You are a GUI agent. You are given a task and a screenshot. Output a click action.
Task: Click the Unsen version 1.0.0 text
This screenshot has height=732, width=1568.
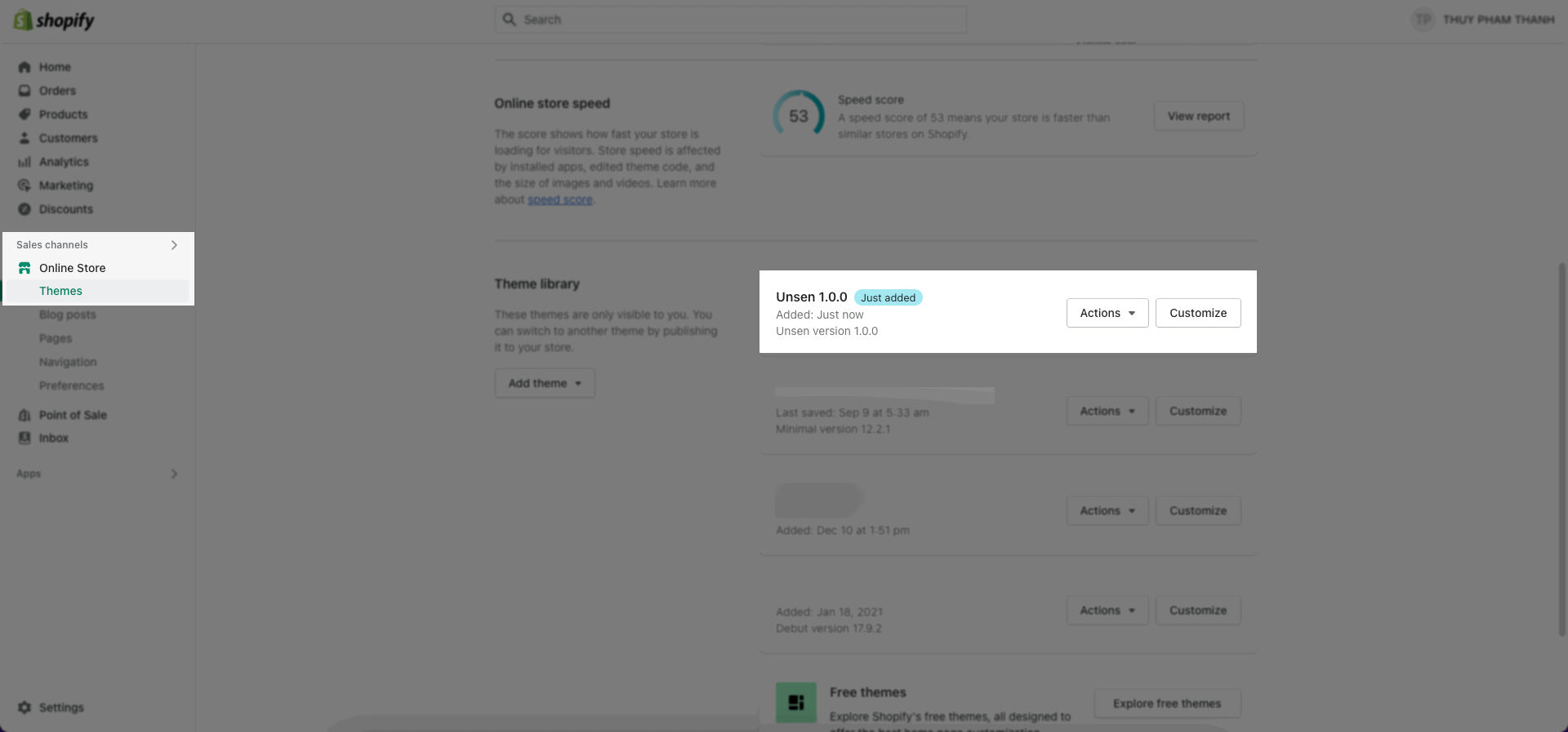pyautogui.click(x=826, y=331)
